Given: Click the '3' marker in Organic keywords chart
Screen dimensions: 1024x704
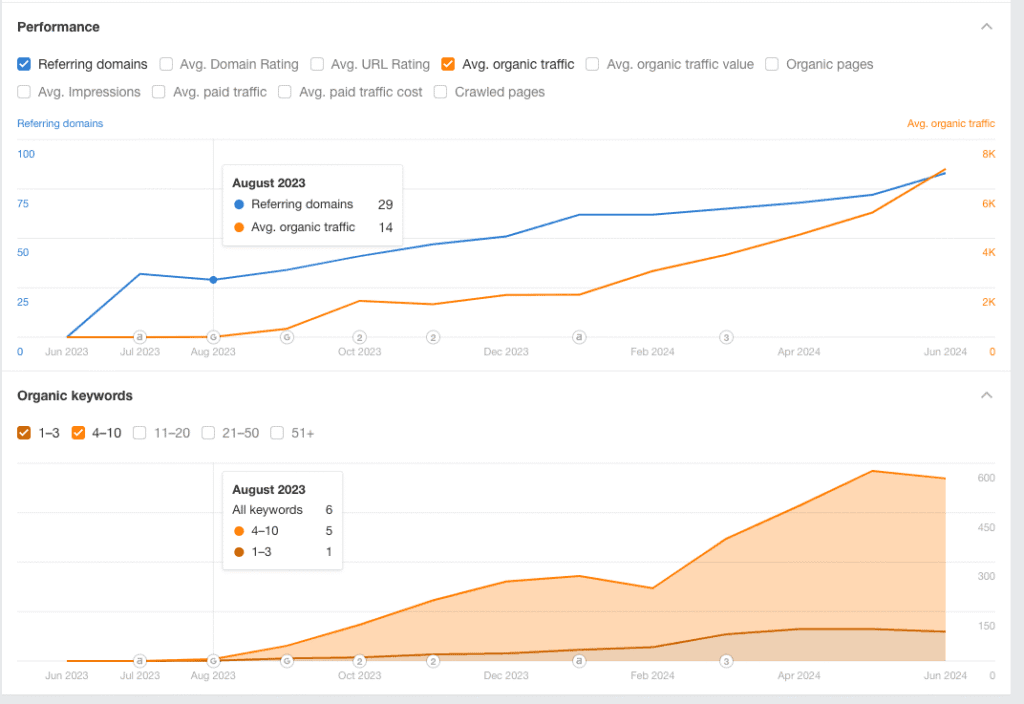Looking at the screenshot, I should click(726, 661).
